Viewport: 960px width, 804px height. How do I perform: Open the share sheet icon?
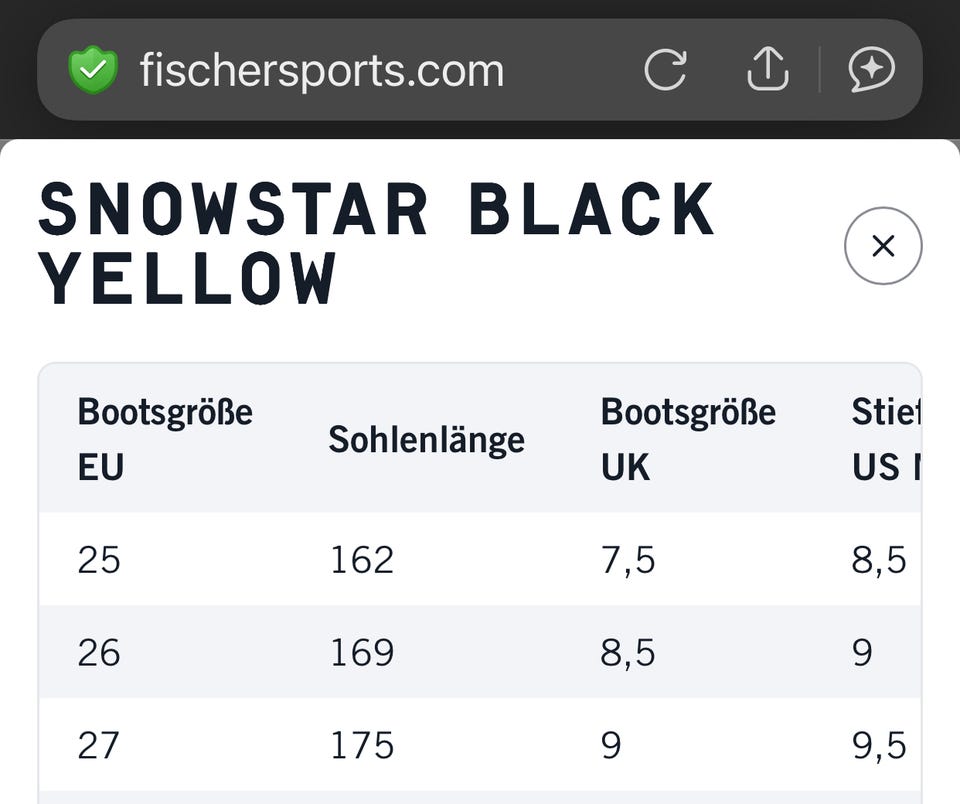pos(768,70)
